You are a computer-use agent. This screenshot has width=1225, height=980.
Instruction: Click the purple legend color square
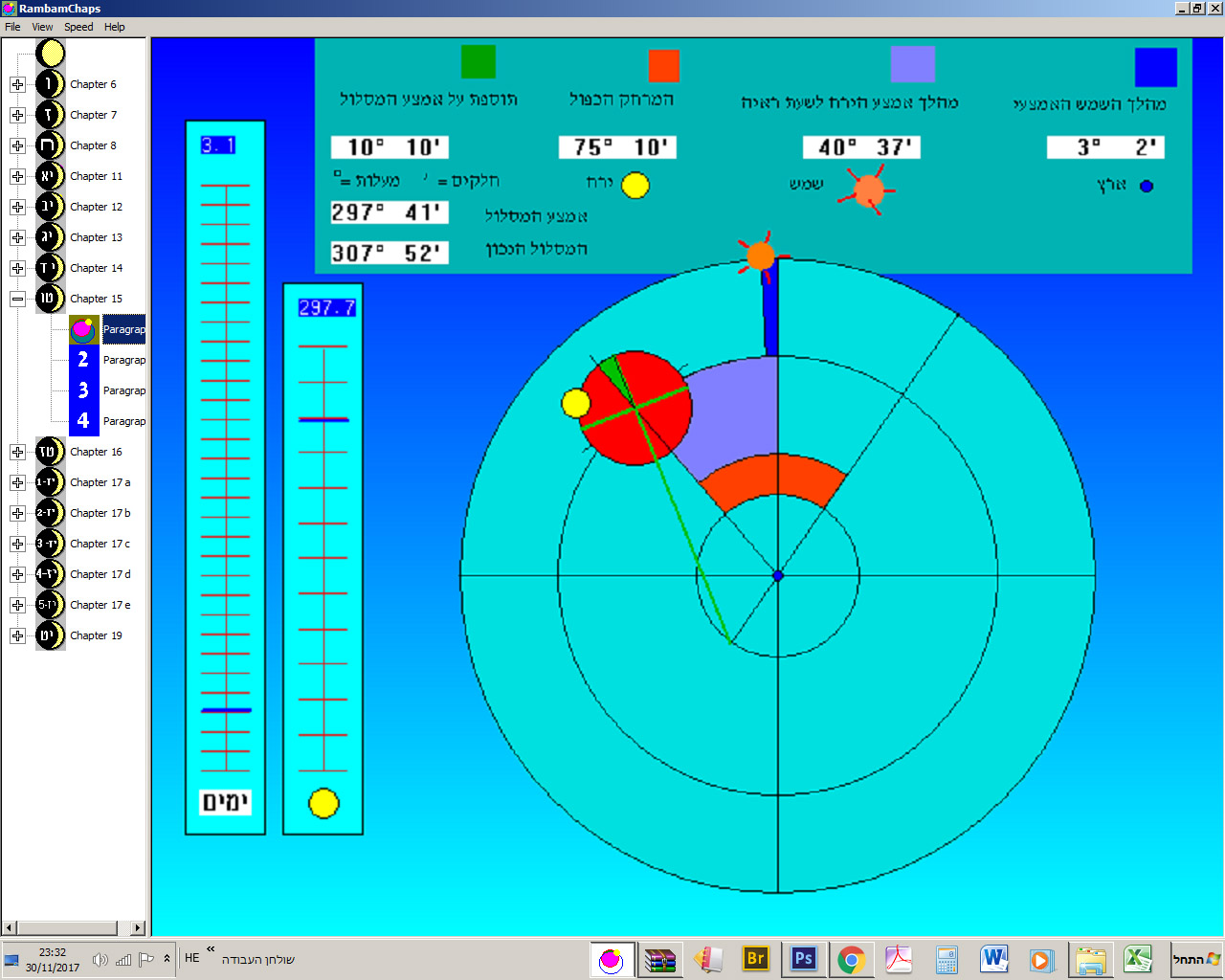click(913, 64)
